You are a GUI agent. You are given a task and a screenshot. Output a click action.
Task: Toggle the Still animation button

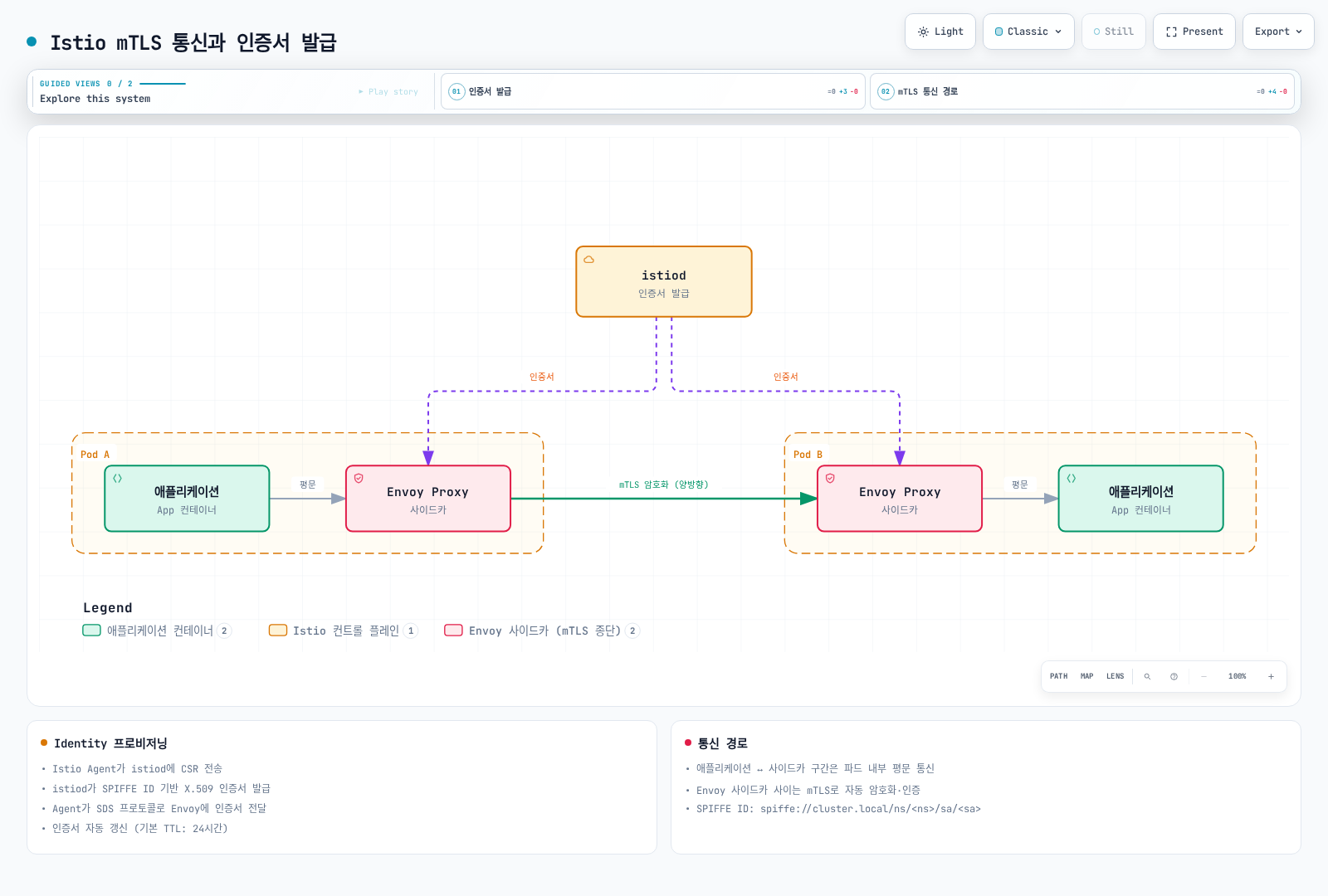point(1114,32)
